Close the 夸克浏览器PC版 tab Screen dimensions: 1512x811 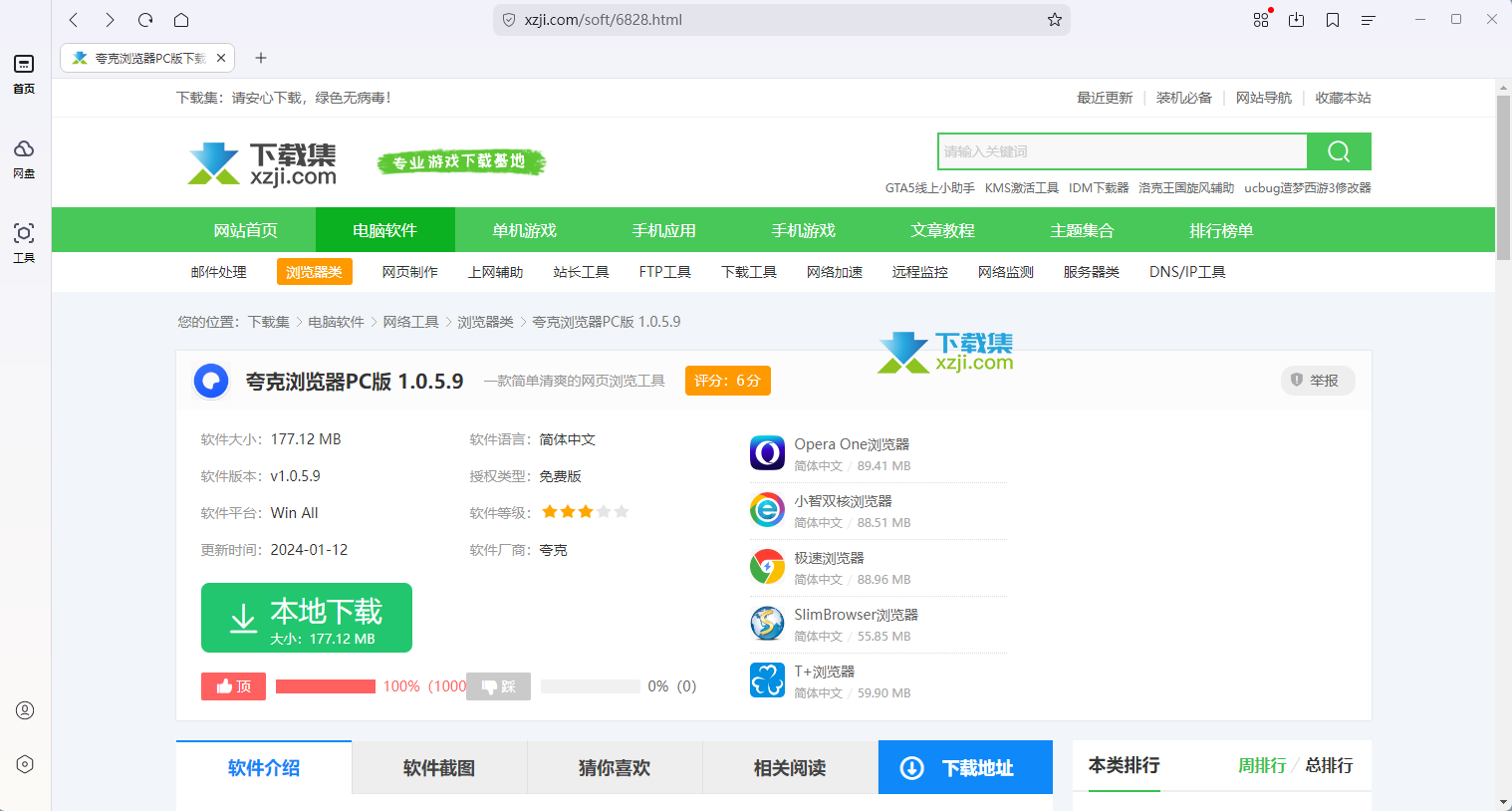[x=221, y=58]
